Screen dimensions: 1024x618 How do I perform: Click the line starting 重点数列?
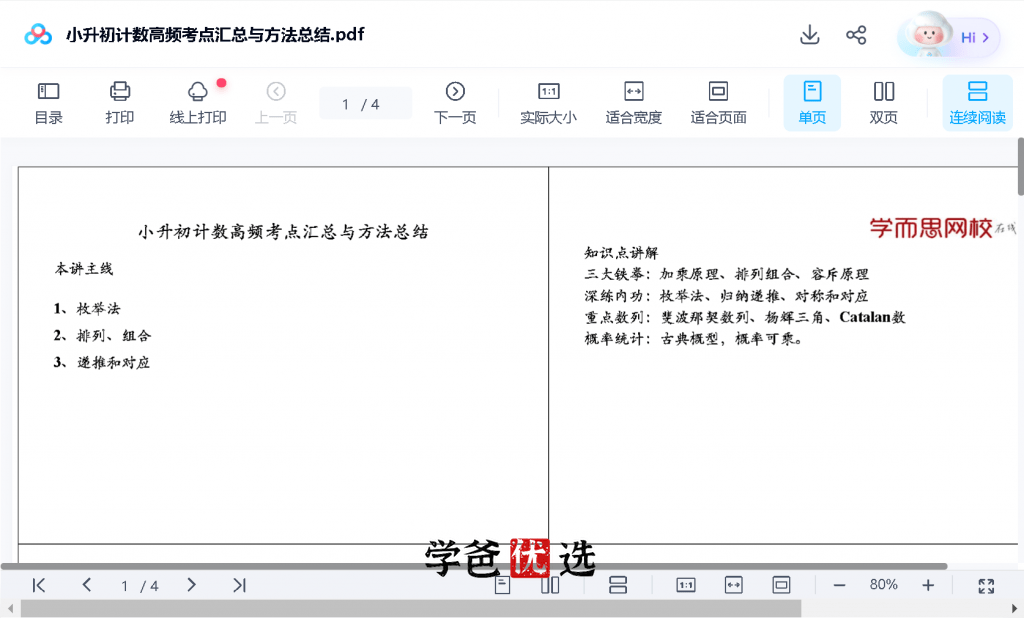(x=745, y=317)
